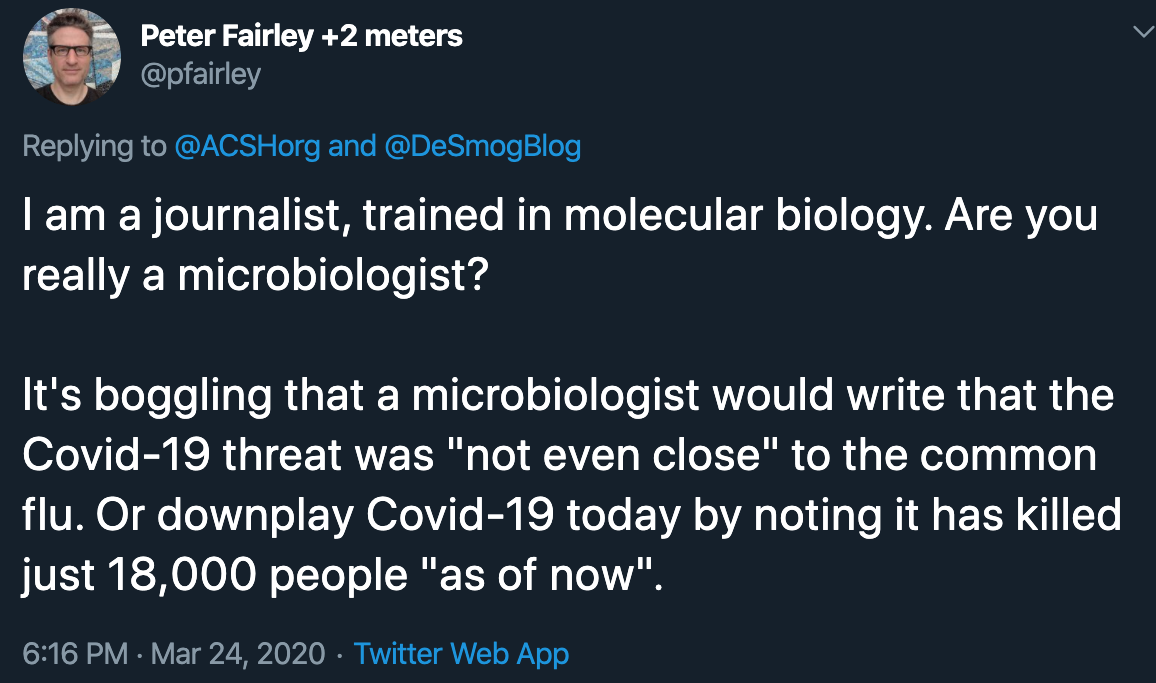Open the @DeSmogBlog mention link
The width and height of the screenshot is (1156, 683).
click(x=482, y=146)
